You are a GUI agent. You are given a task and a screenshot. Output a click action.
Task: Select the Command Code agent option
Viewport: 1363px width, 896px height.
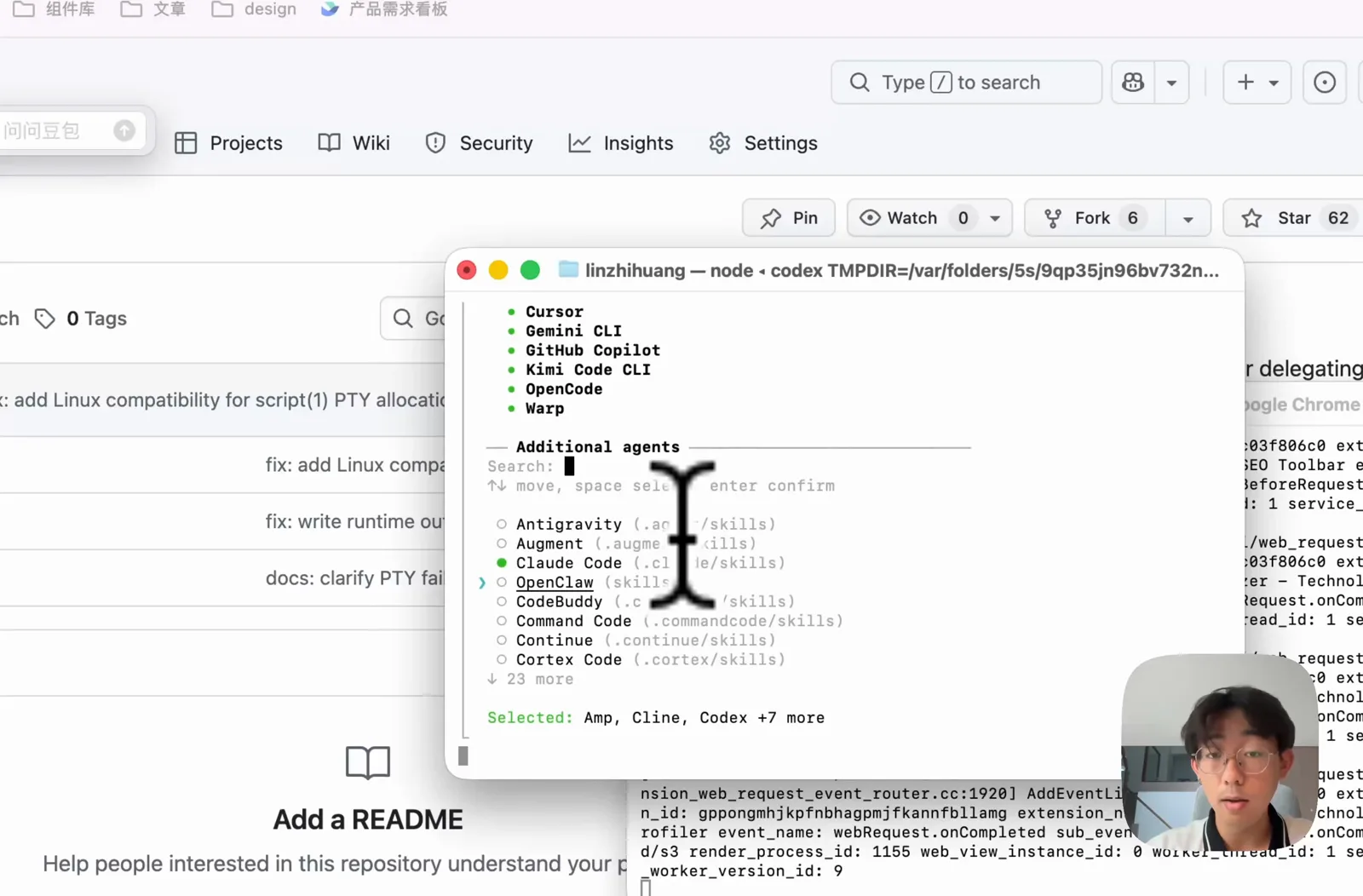tap(502, 621)
